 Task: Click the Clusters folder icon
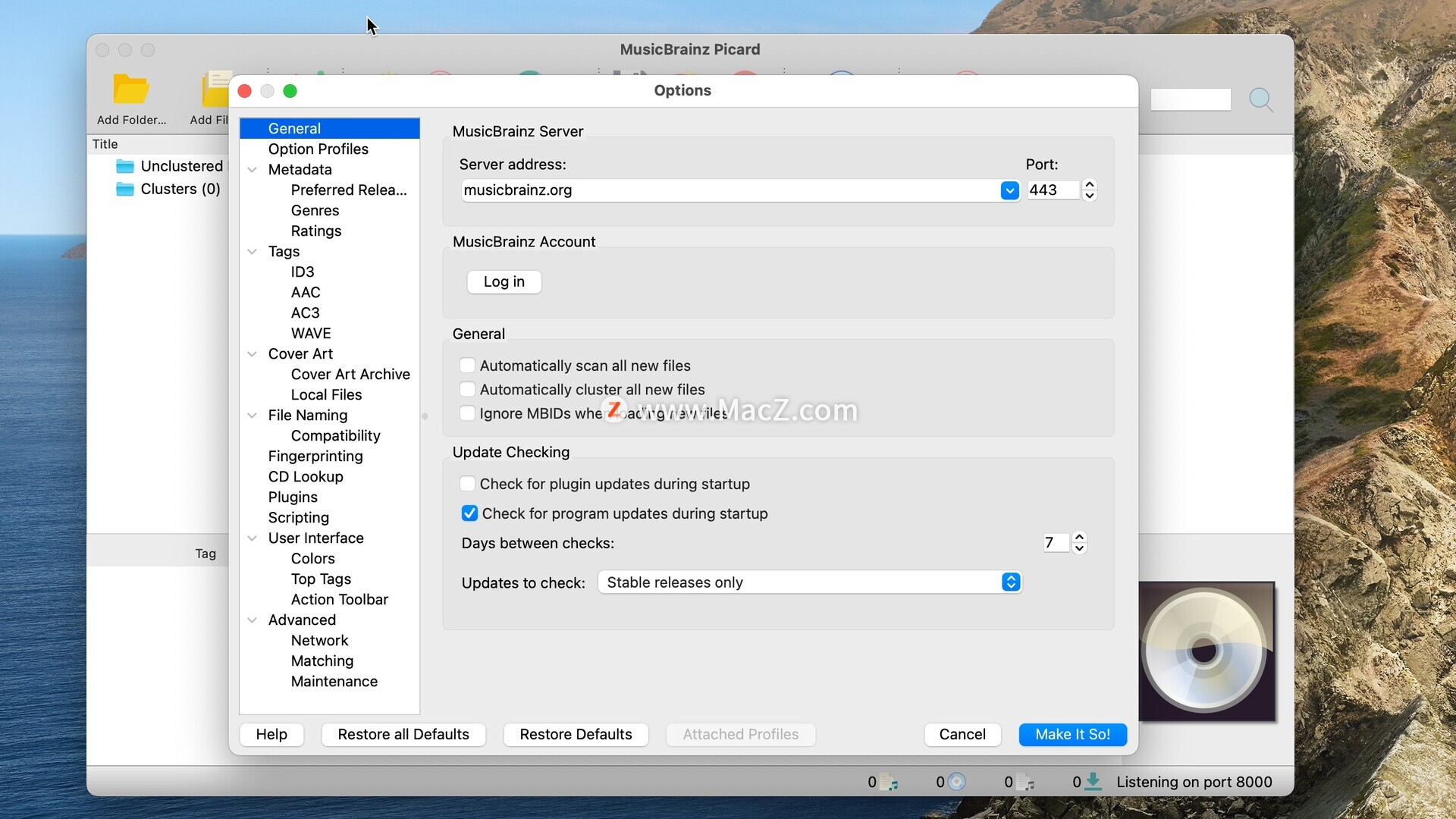[x=125, y=189]
